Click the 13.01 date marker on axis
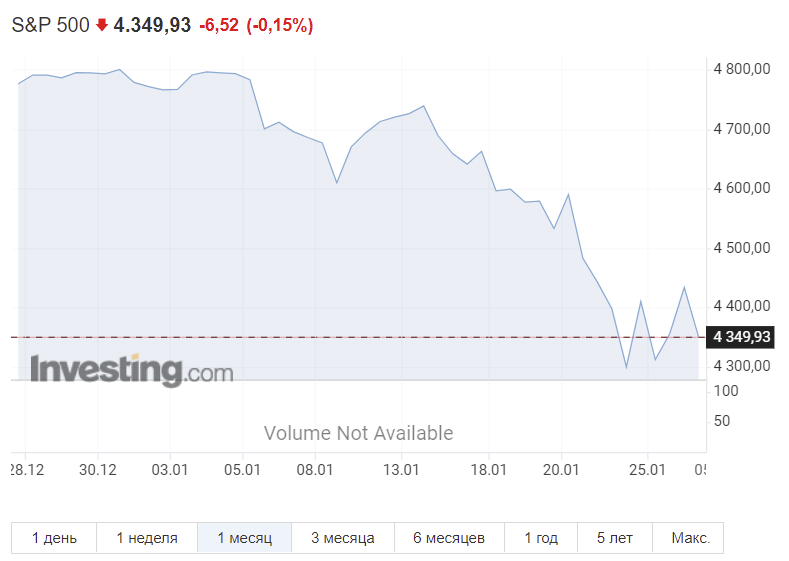This screenshot has height=561, width=789. [401, 470]
